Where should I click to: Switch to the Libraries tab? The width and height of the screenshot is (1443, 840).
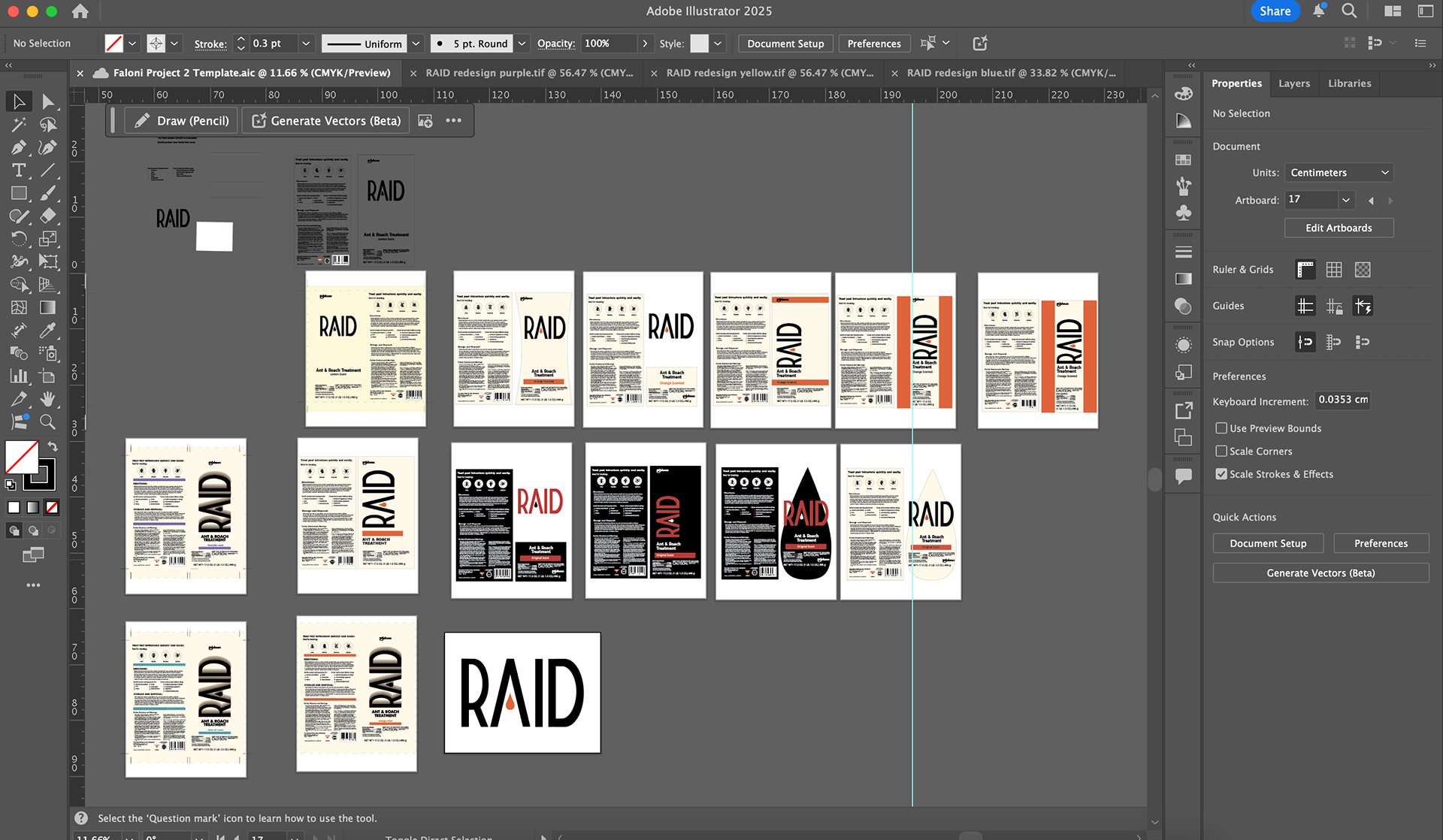[x=1349, y=83]
